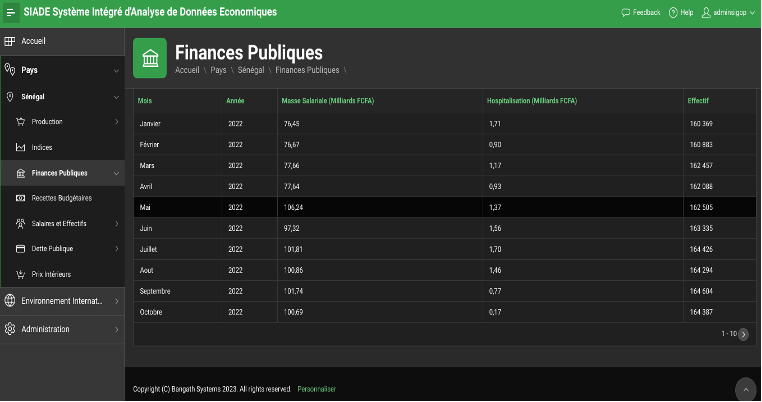
Task: Click the Personnaliser link in footer
Action: [x=317, y=388]
